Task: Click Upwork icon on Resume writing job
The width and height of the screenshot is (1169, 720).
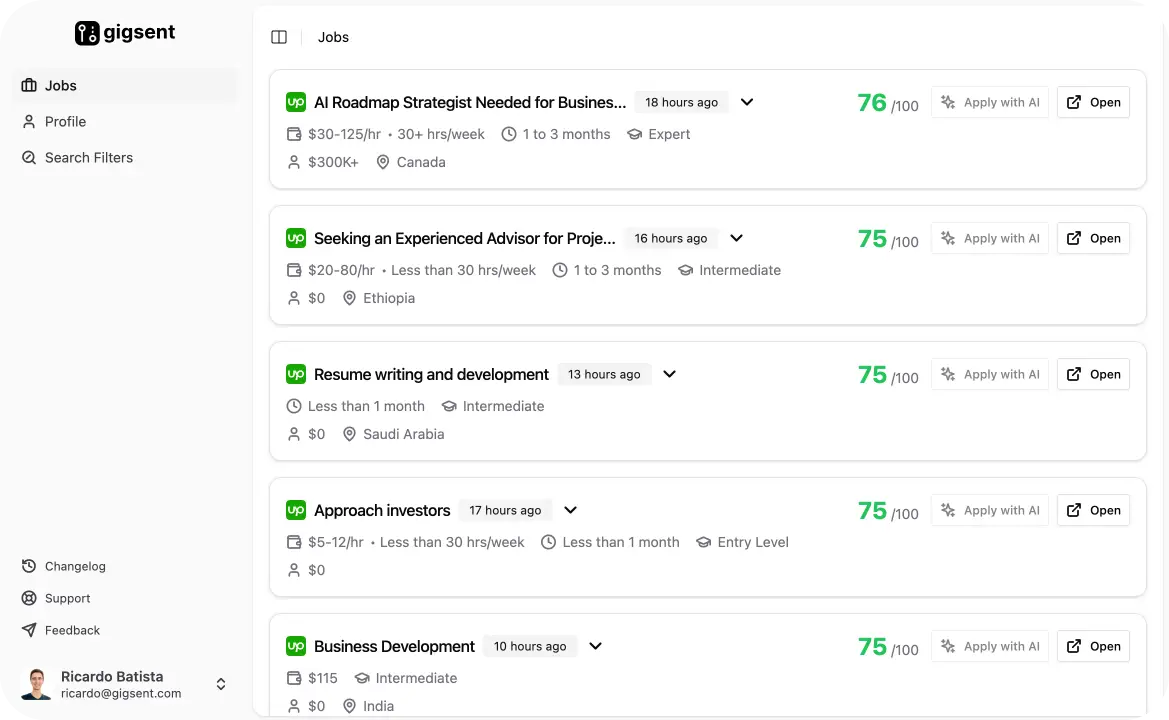Action: click(296, 374)
